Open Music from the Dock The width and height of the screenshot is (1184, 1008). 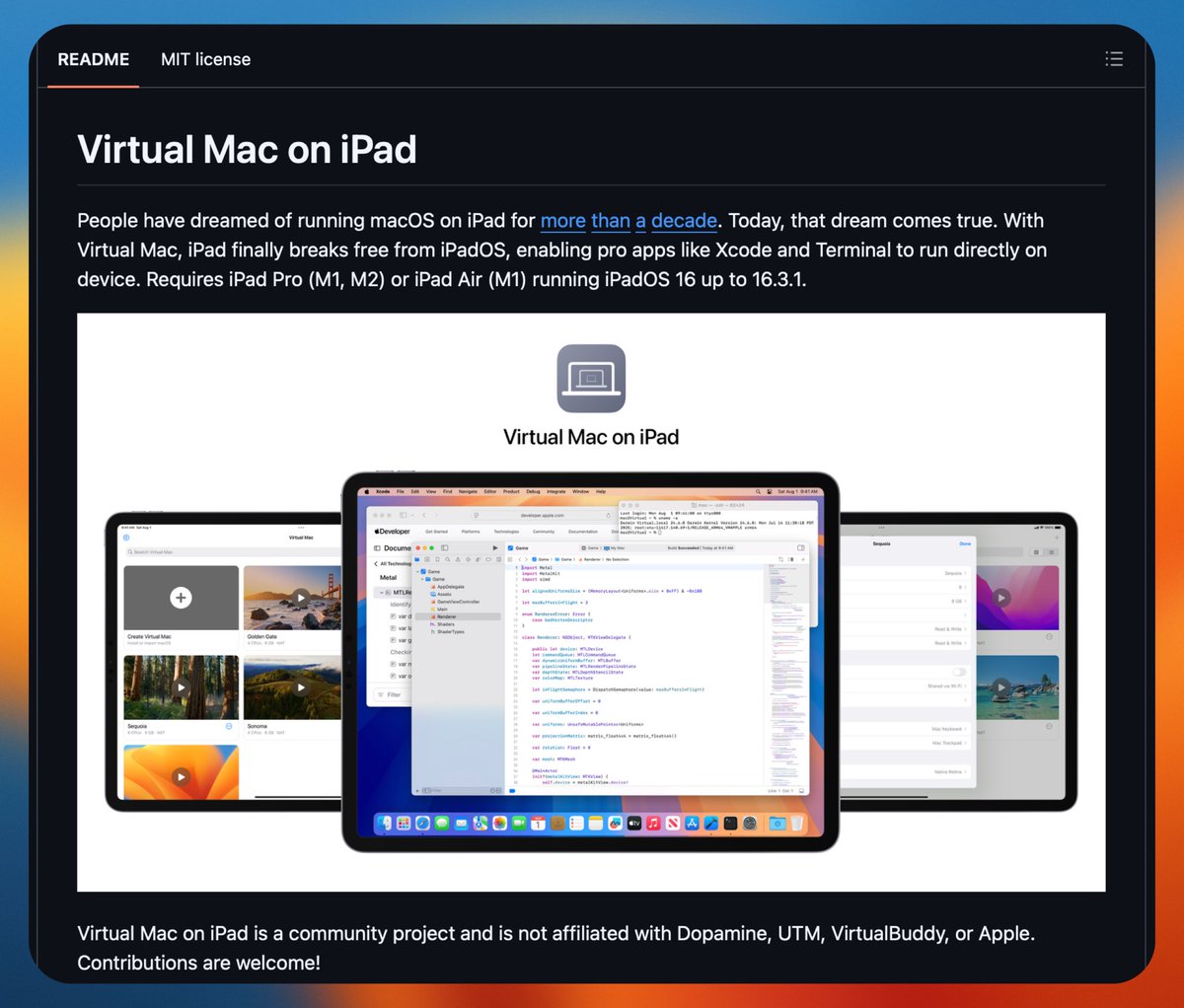tap(653, 823)
